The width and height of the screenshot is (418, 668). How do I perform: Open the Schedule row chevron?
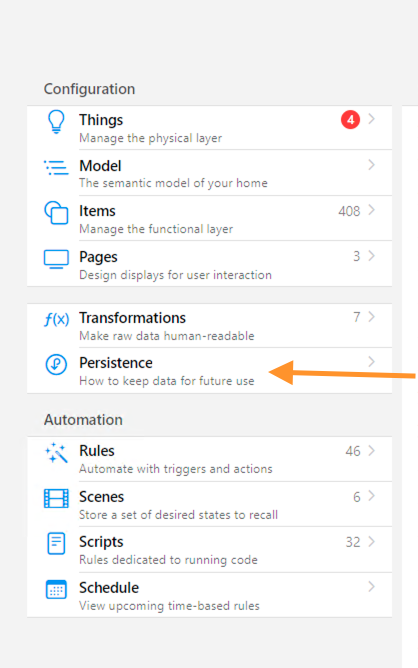click(372, 587)
